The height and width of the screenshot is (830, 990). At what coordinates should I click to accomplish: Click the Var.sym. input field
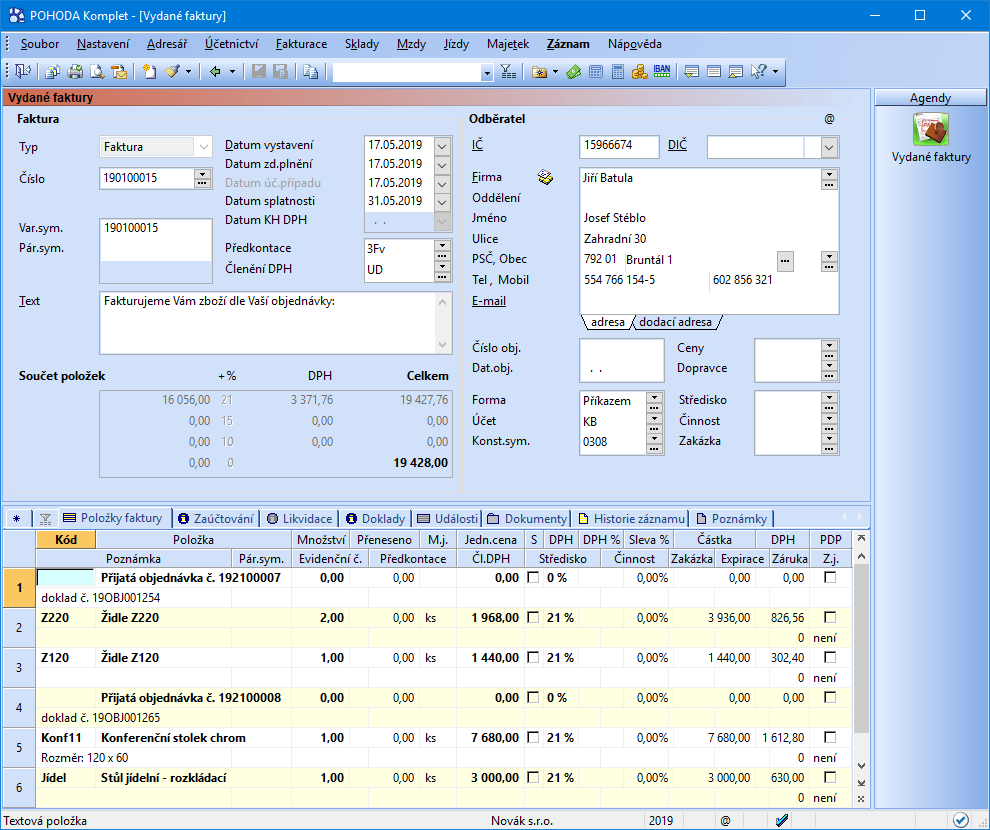156,228
